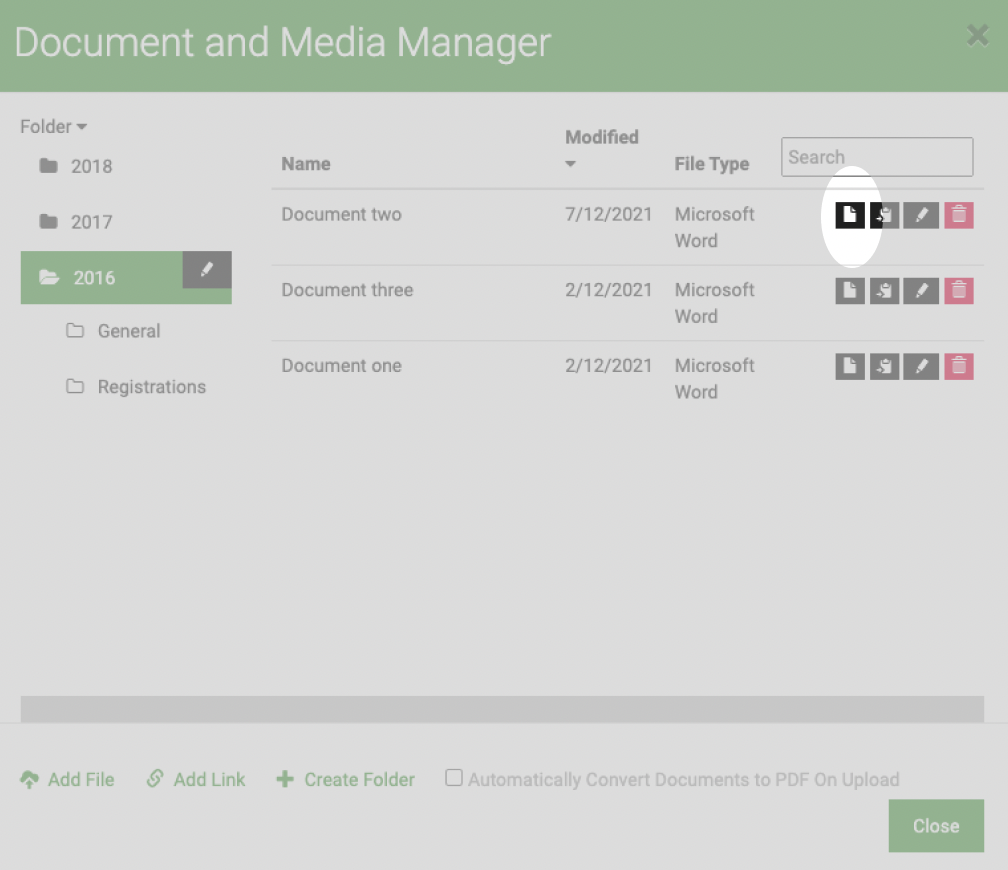
Task: Select the 2016 folder
Action: click(102, 278)
